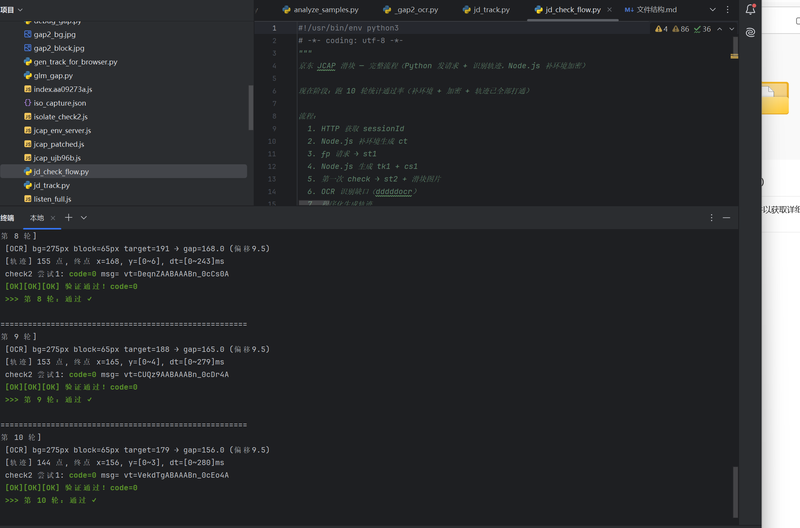Switch to analyze_samples.py tab
The image size is (800, 528).
point(320,10)
